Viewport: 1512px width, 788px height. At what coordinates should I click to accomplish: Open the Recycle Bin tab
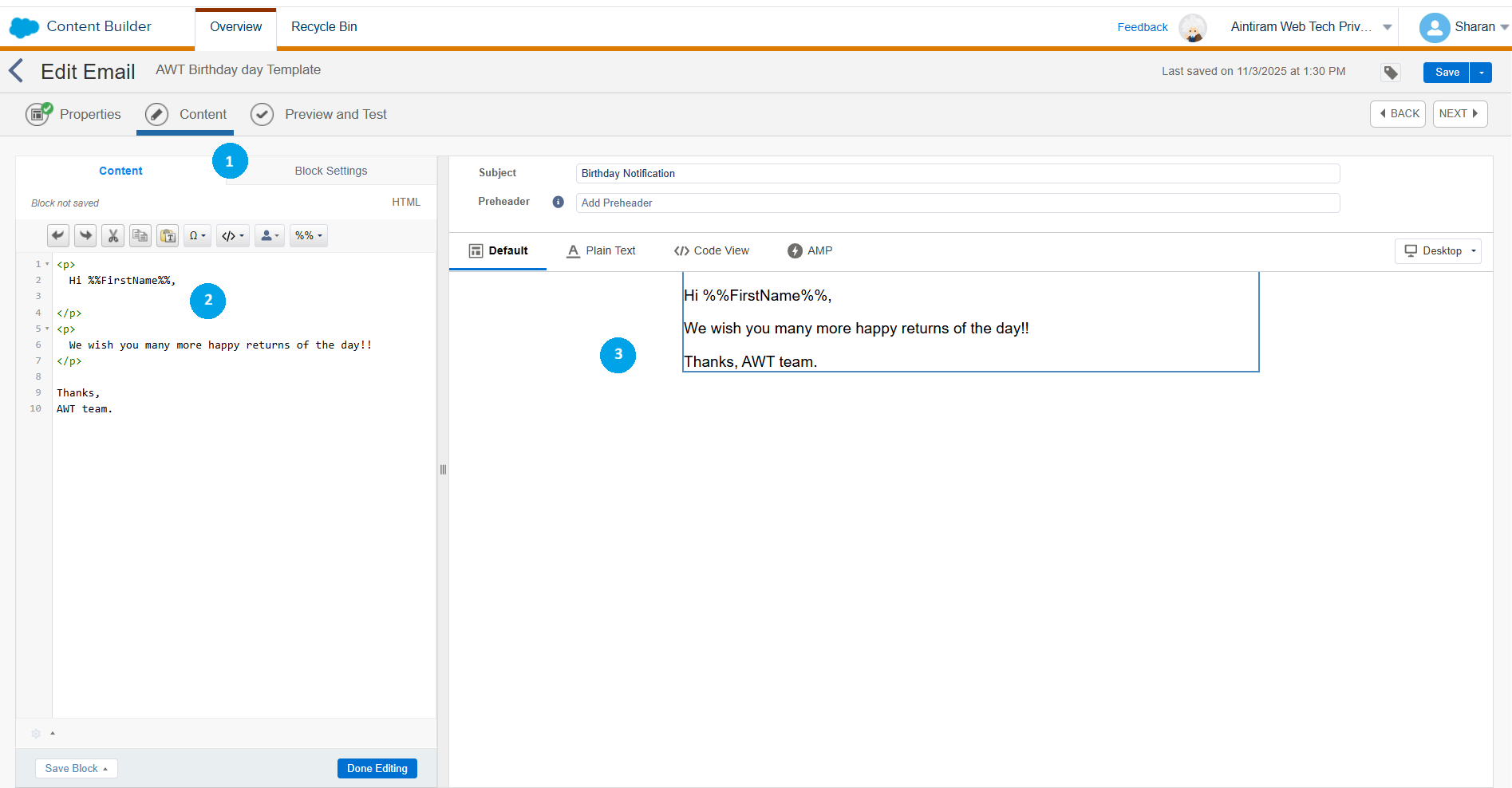click(x=324, y=27)
